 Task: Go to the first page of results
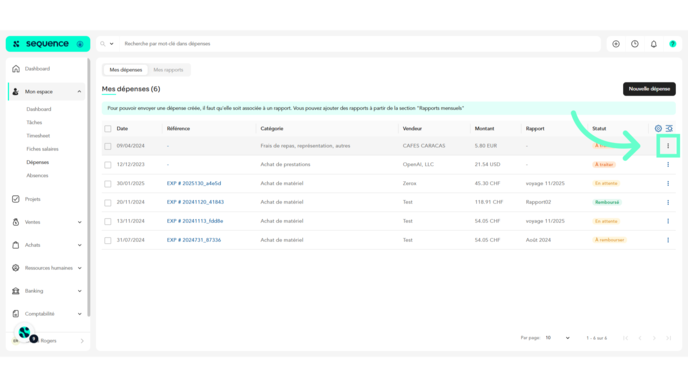pos(625,338)
